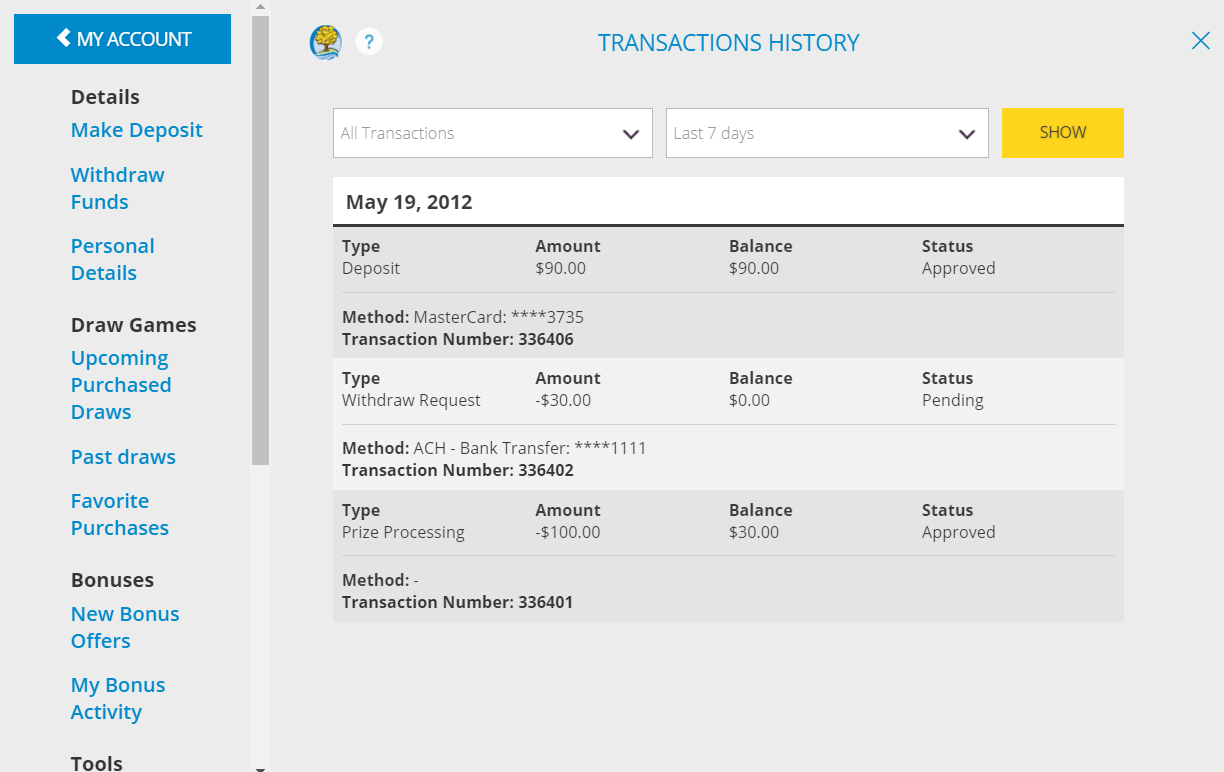Screen dimensions: 1224x772
Task: Open Upcoming Purchased Draws
Action: pos(121,384)
